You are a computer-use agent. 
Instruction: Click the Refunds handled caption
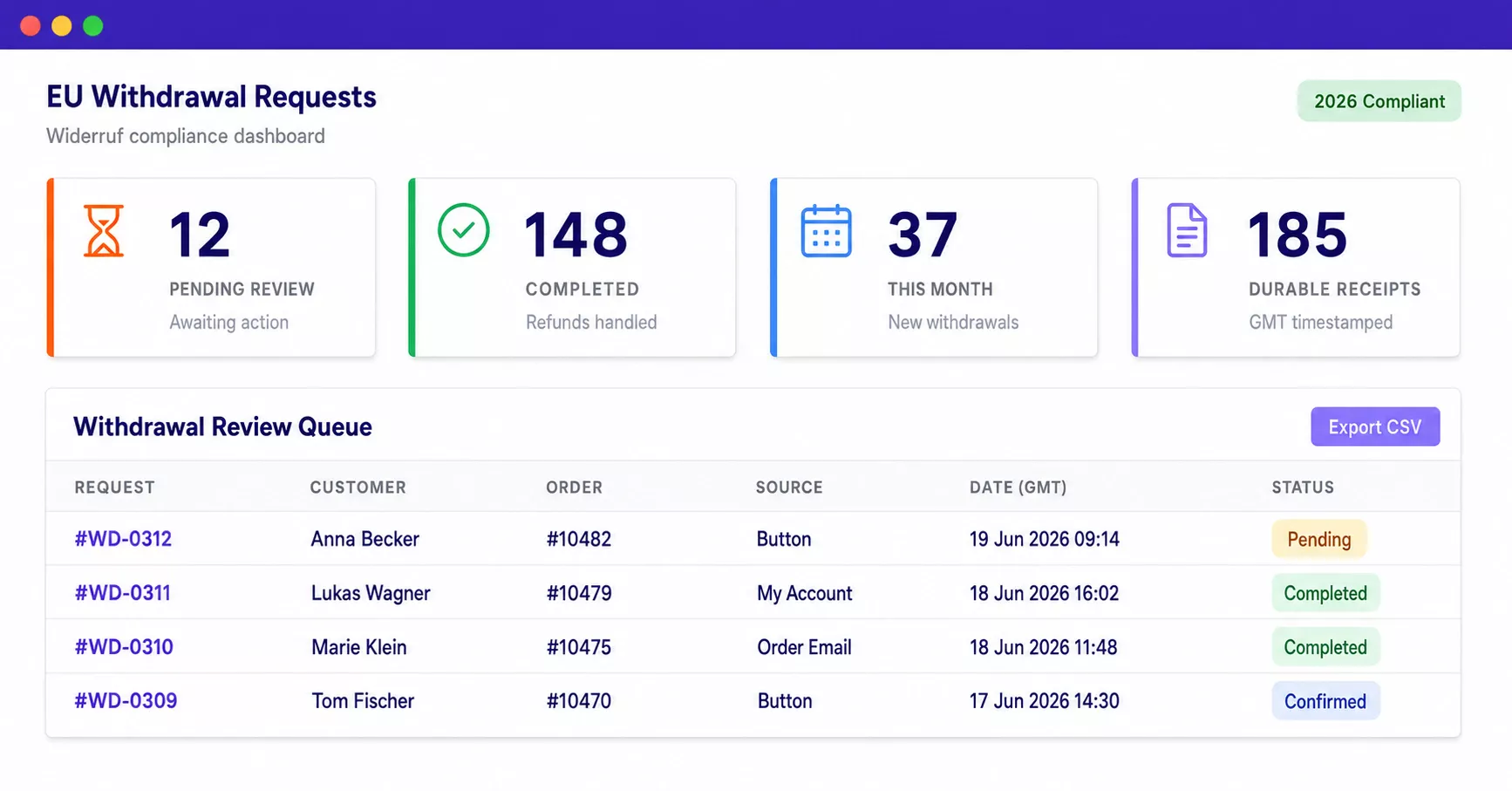click(591, 322)
